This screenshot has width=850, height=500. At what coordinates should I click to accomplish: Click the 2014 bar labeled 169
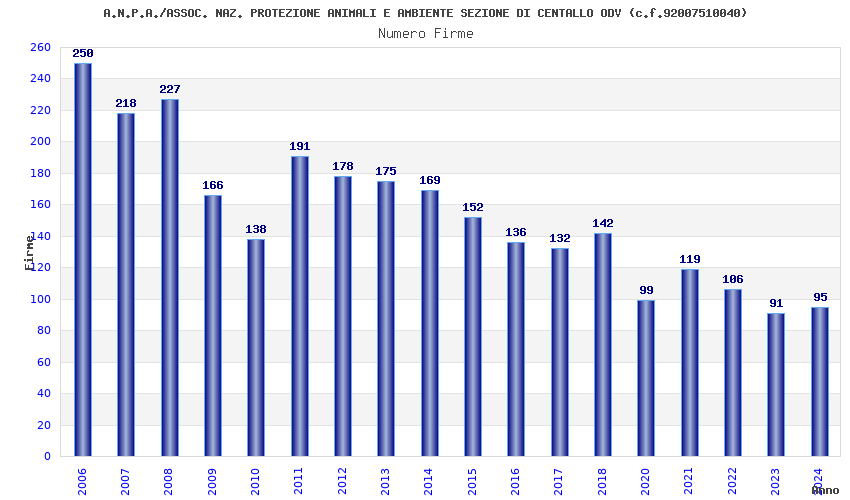[430, 323]
